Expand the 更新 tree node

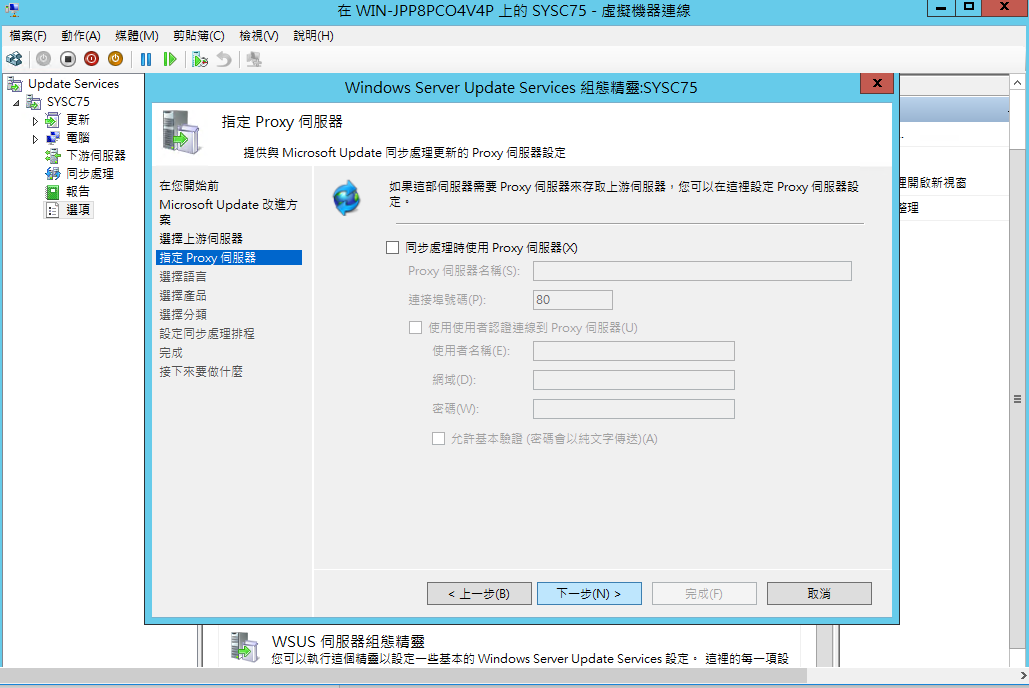pos(35,121)
